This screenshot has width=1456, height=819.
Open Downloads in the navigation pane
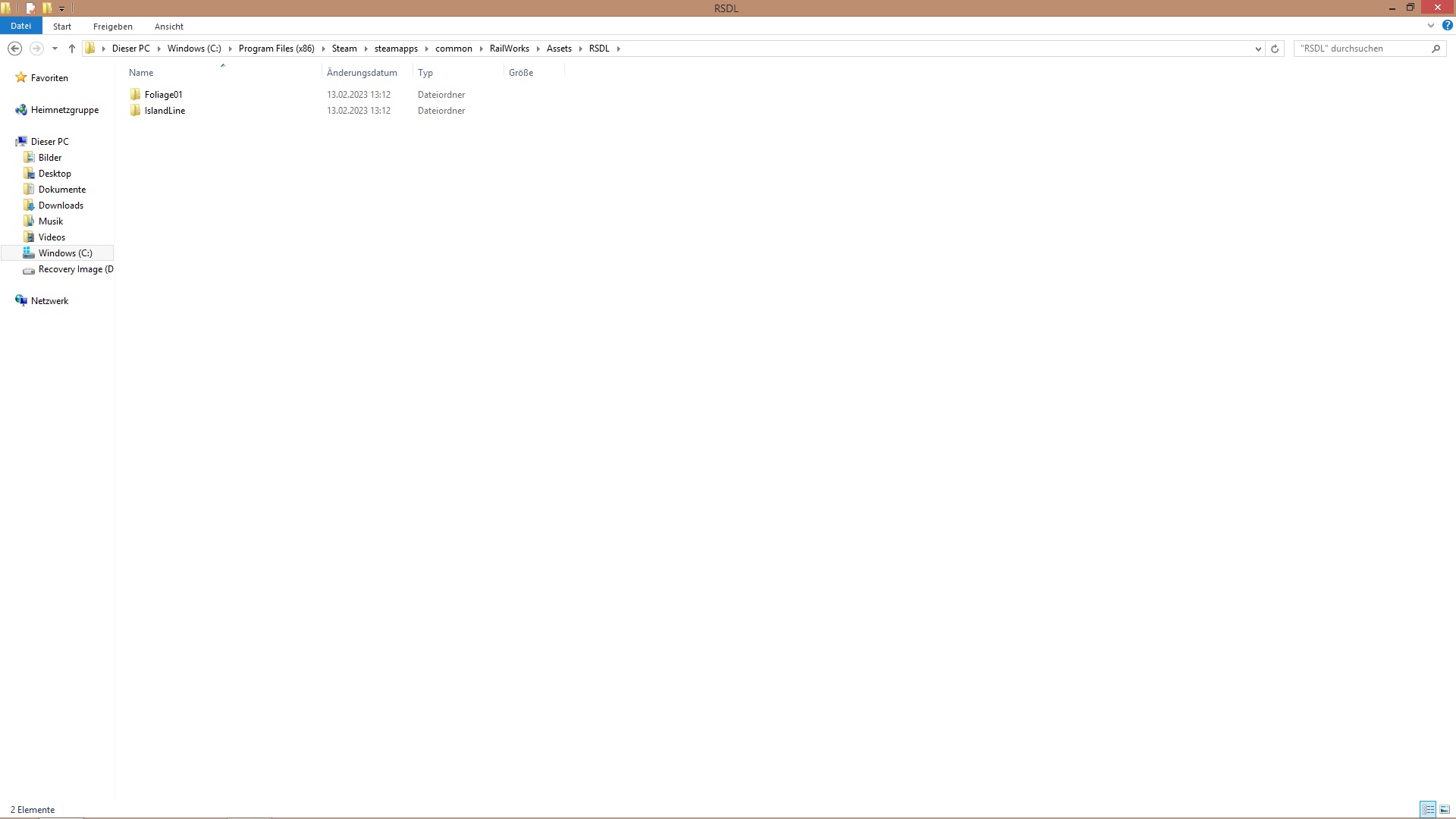(x=61, y=206)
